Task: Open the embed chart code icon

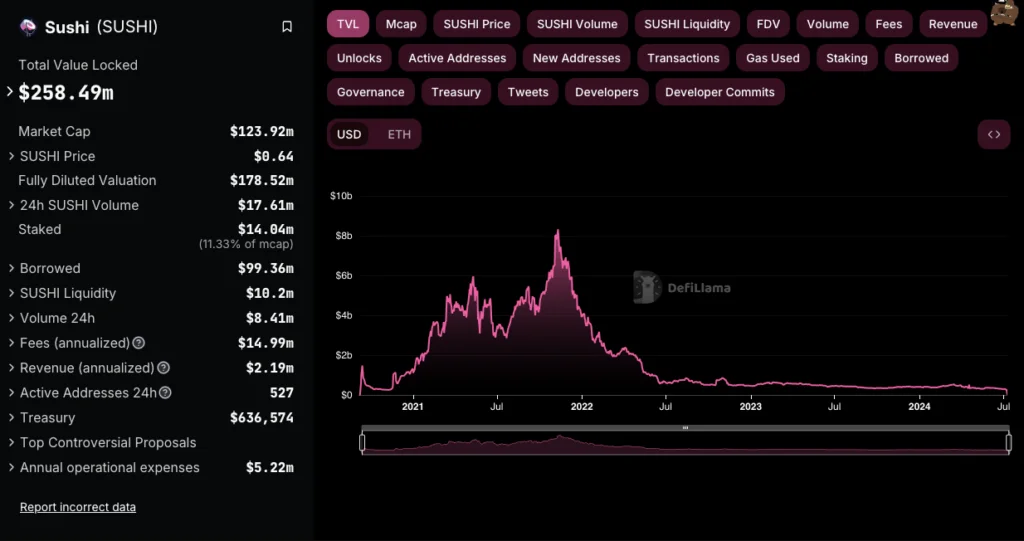Action: [x=994, y=135]
